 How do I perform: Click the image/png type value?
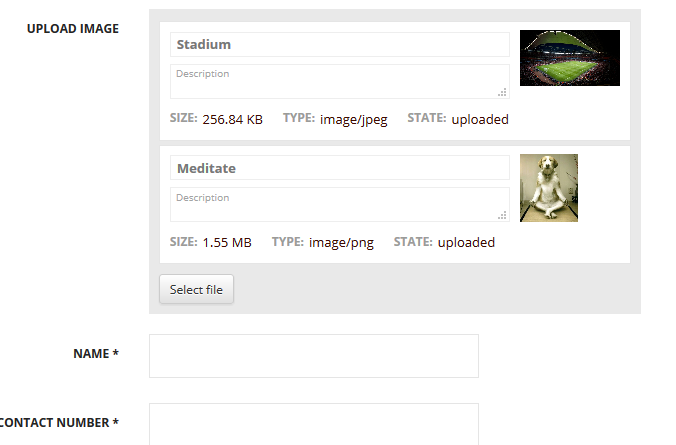click(x=341, y=242)
